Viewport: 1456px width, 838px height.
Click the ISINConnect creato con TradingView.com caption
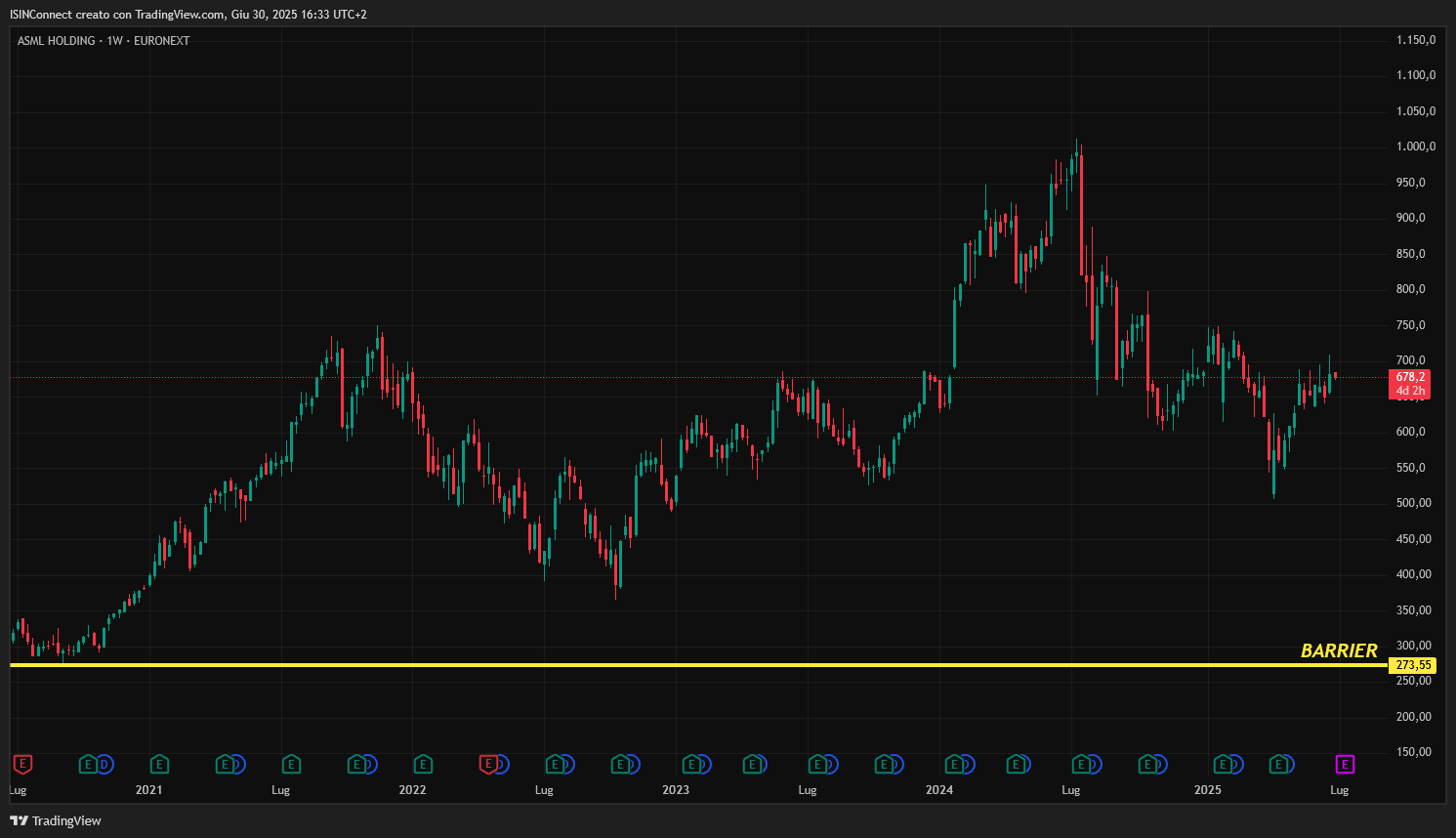tap(188, 15)
